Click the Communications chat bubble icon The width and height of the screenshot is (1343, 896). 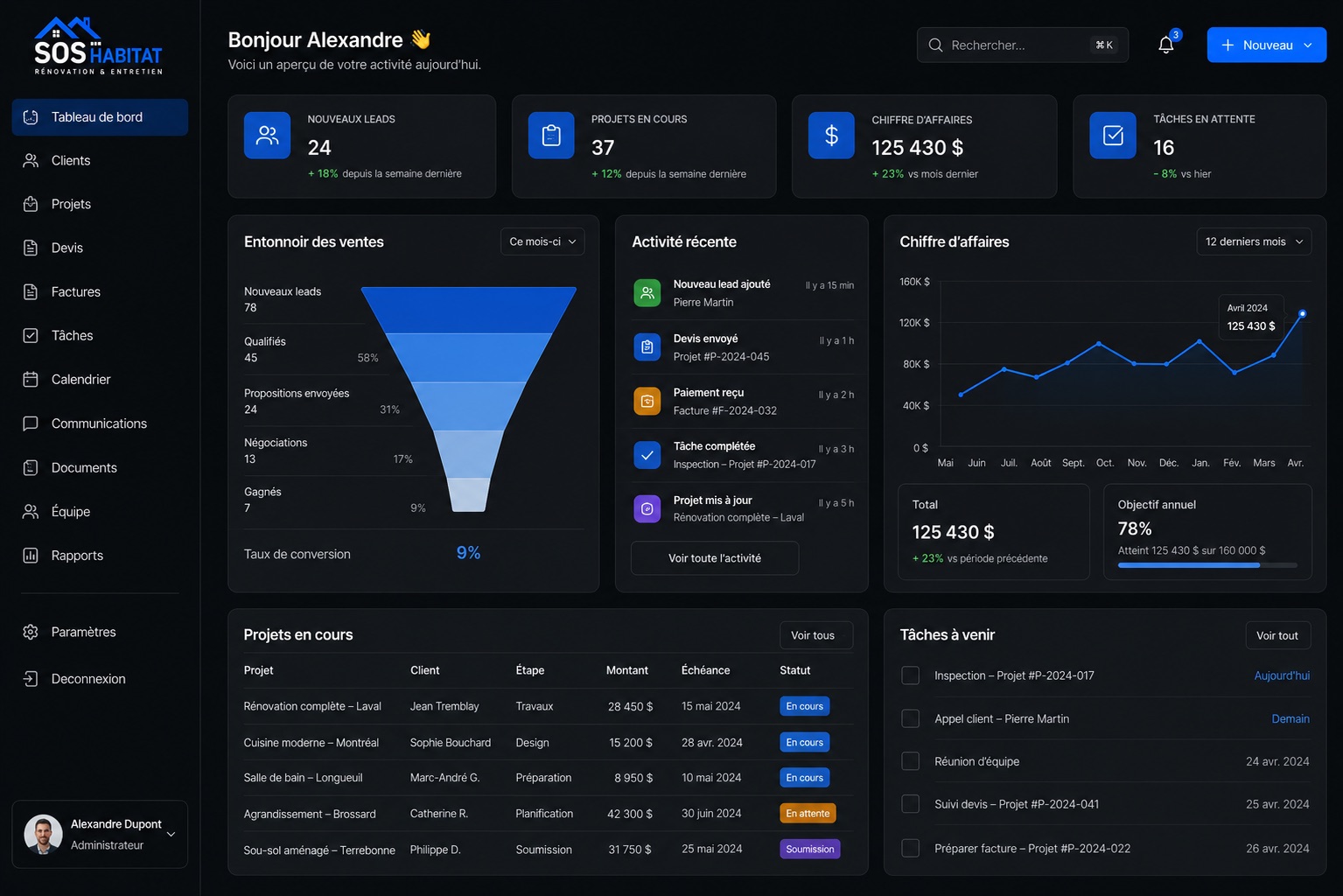[x=31, y=423]
